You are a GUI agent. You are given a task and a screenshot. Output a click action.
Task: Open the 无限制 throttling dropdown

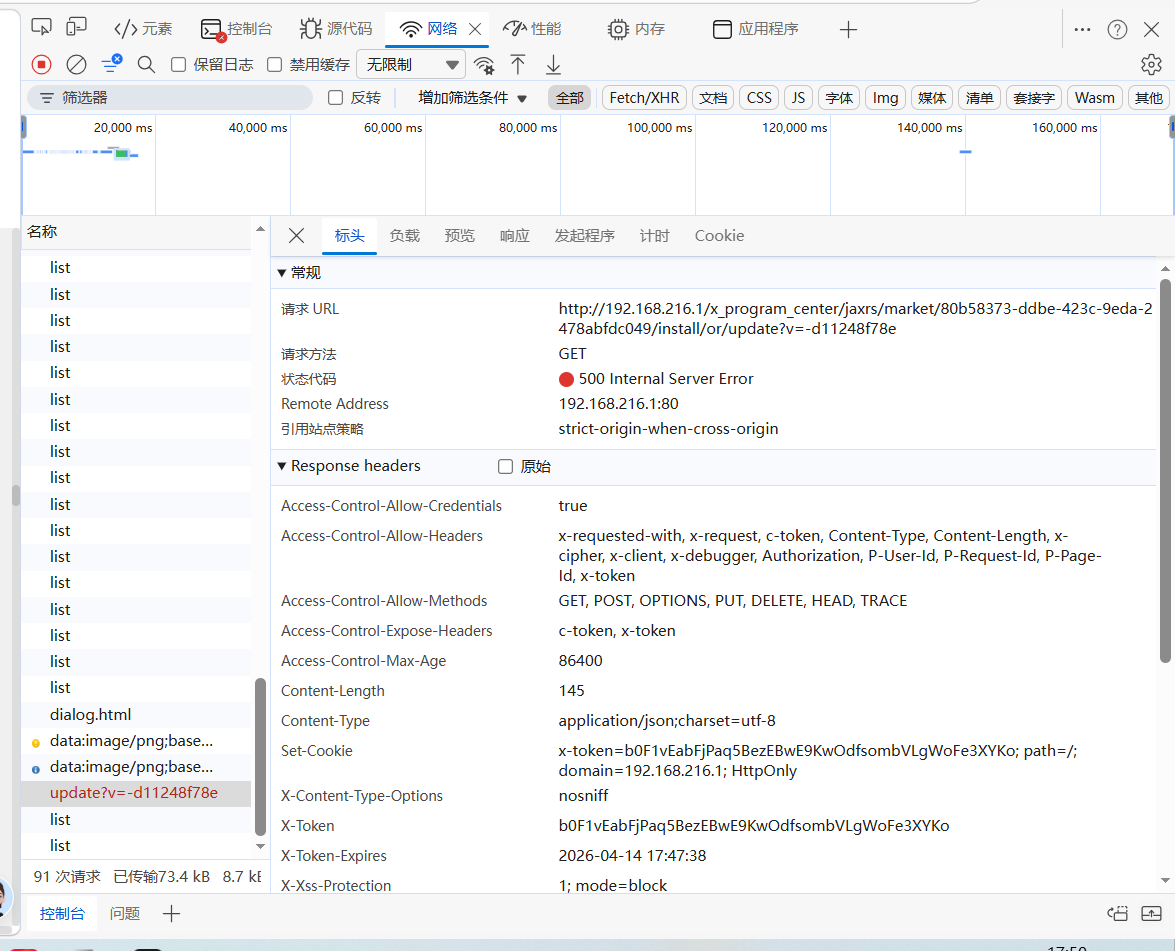coord(411,65)
